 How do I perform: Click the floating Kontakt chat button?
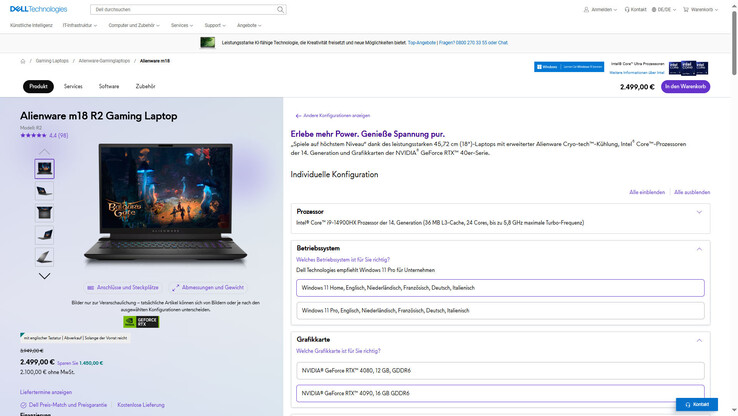click(697, 405)
